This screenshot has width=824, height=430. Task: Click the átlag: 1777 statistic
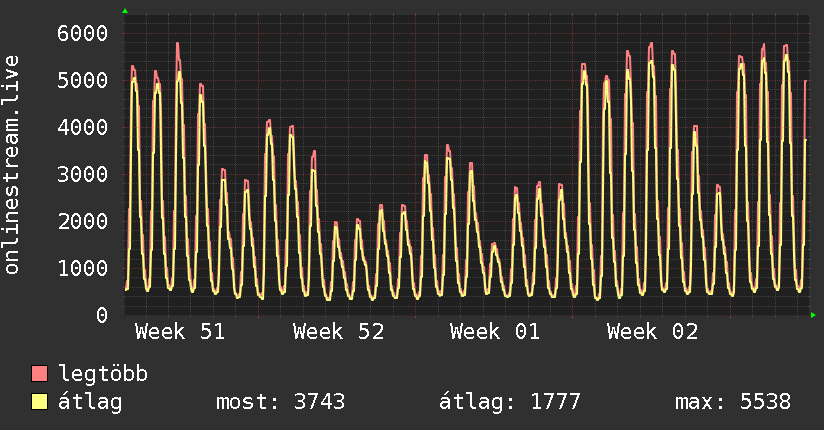[509, 402]
